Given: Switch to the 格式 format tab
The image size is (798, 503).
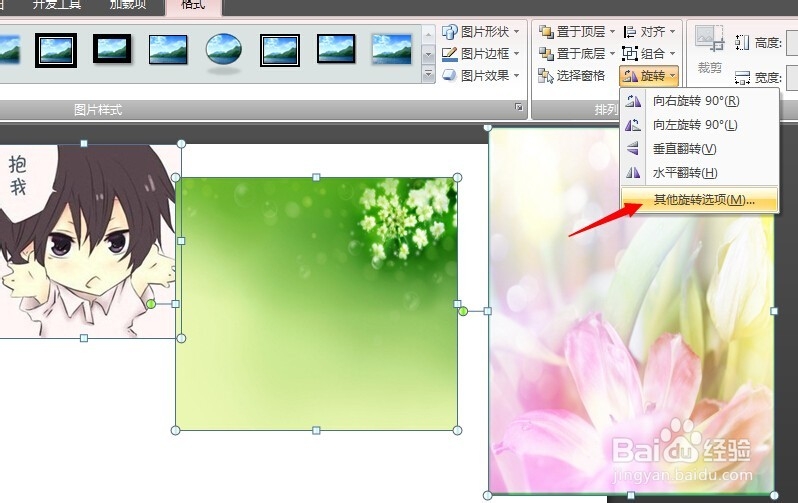Looking at the screenshot, I should coord(193,5).
